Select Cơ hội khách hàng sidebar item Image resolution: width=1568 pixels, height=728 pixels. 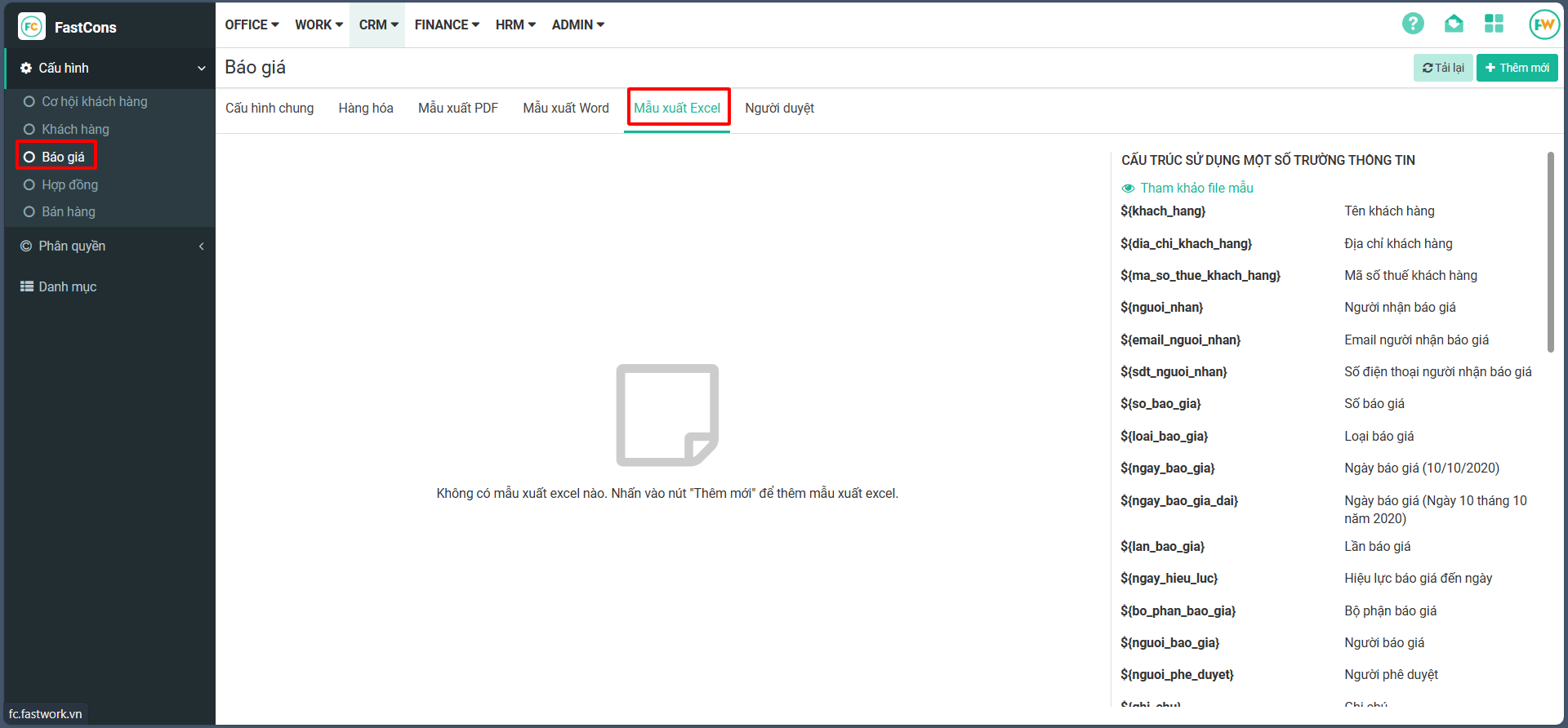[x=95, y=101]
